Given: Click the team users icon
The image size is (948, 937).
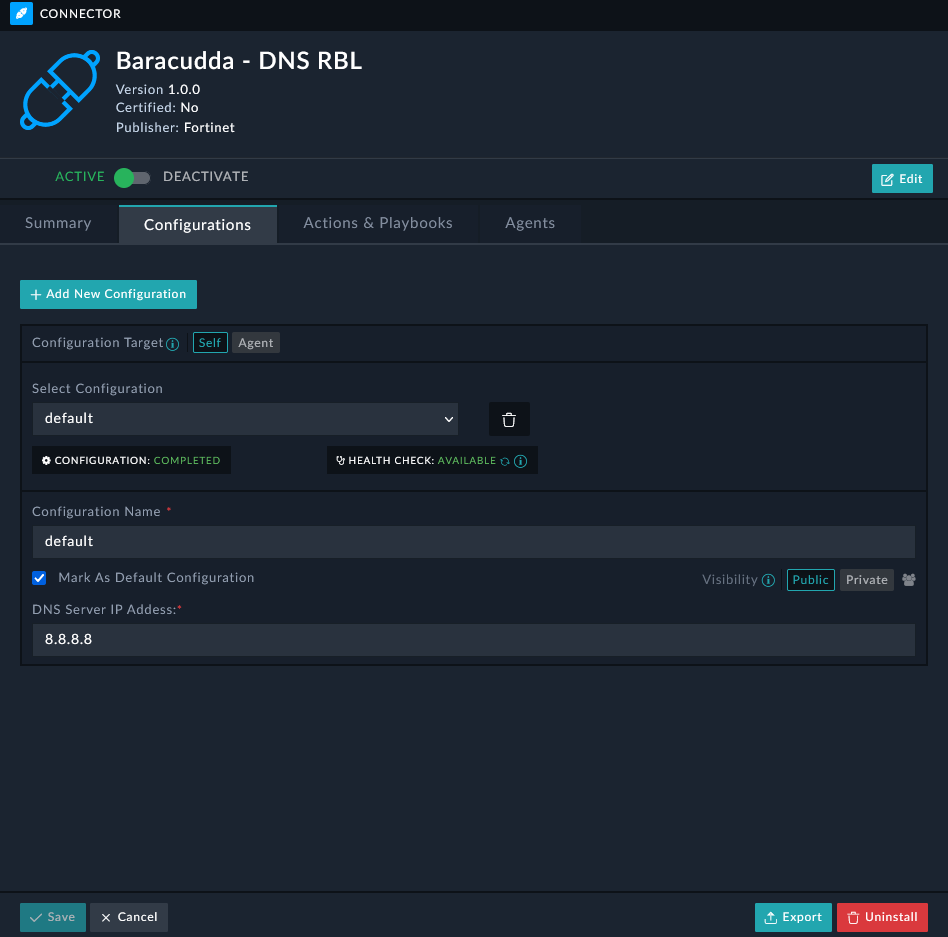Looking at the screenshot, I should 909,580.
